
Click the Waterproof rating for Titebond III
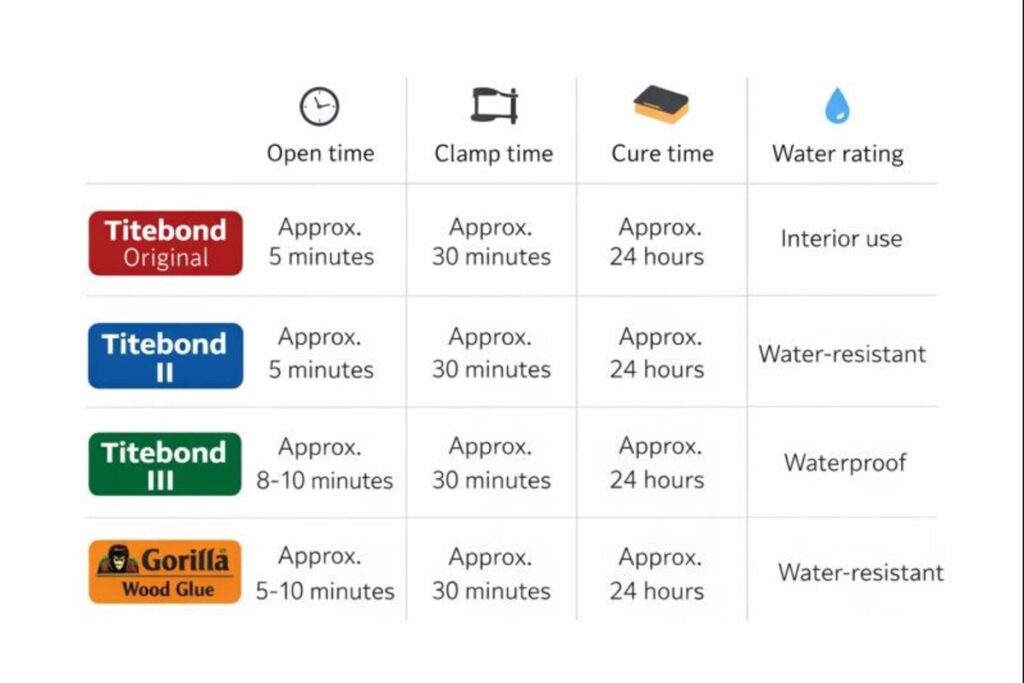point(845,463)
